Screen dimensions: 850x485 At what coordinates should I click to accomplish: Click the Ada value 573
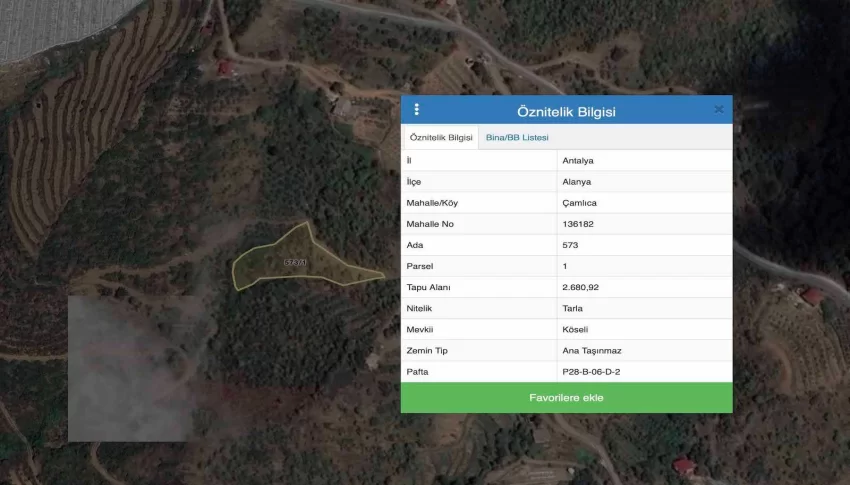571,245
